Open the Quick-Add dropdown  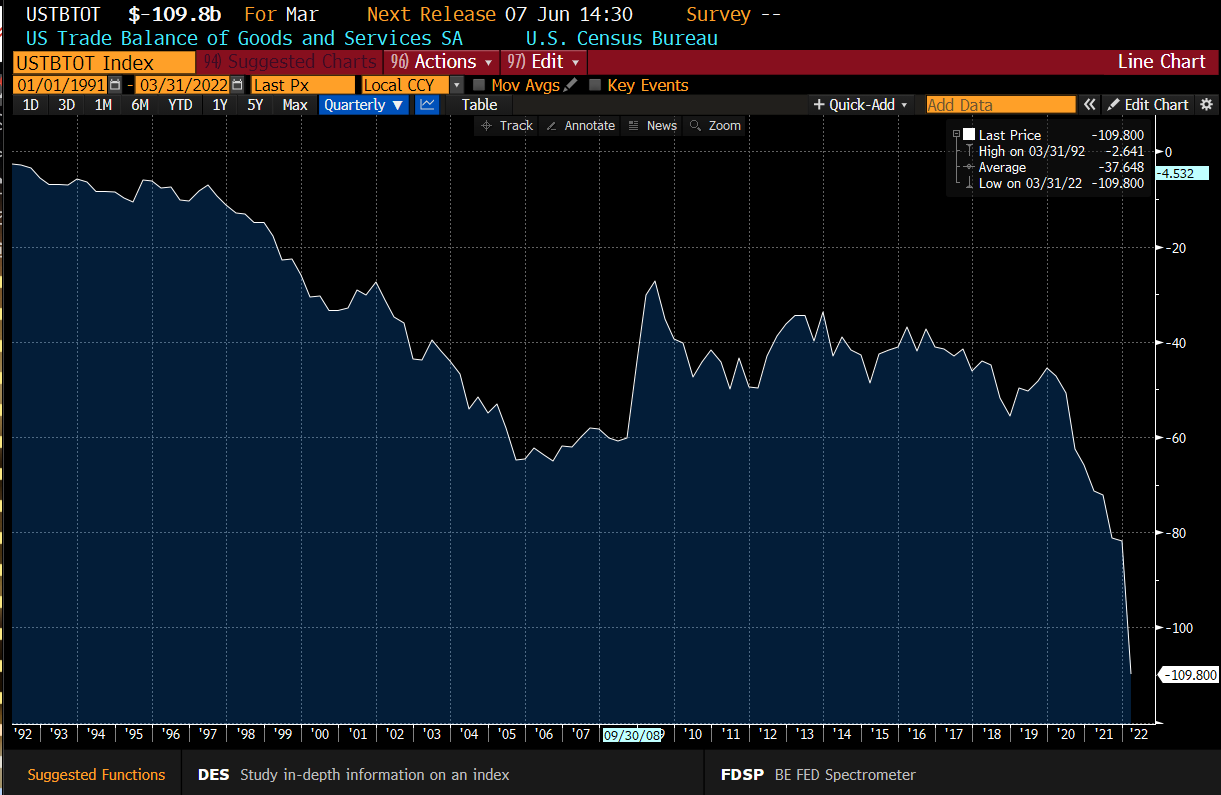tap(860, 105)
